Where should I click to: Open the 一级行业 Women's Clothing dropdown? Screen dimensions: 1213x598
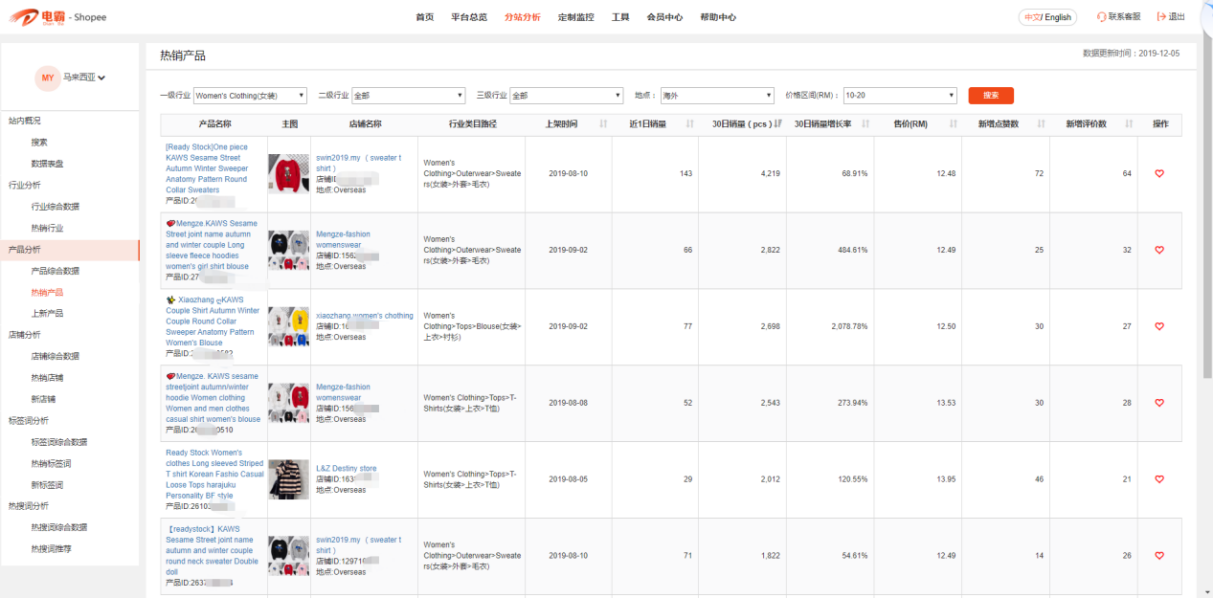pos(250,96)
